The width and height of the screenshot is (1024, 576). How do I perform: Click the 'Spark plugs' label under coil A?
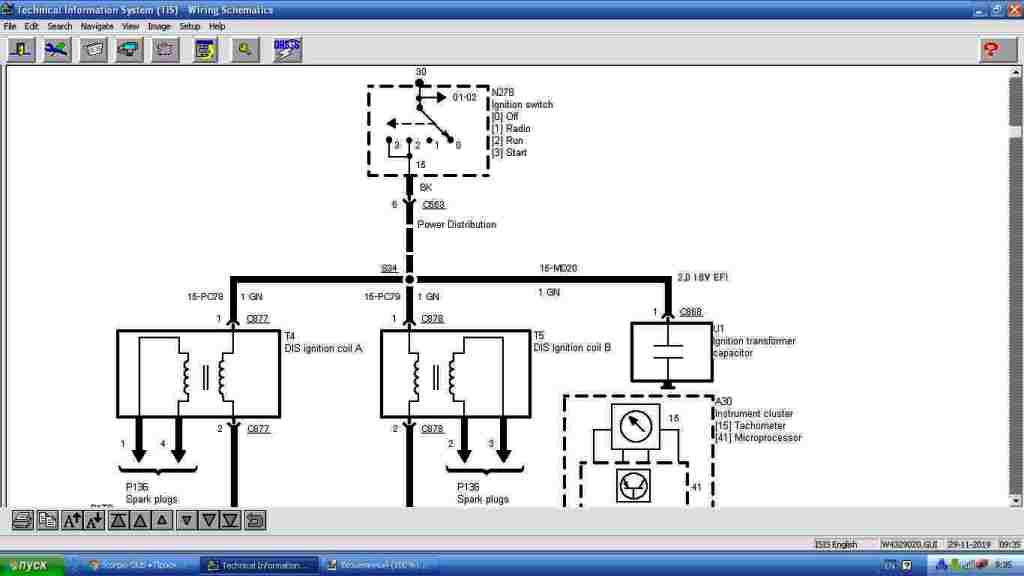point(152,500)
